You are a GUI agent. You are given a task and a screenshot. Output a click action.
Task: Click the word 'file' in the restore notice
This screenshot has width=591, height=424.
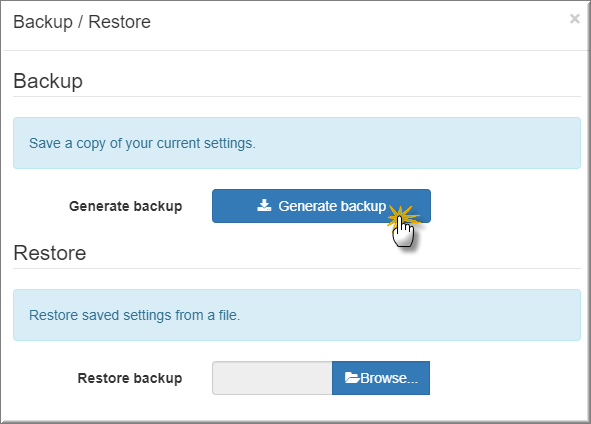229,315
